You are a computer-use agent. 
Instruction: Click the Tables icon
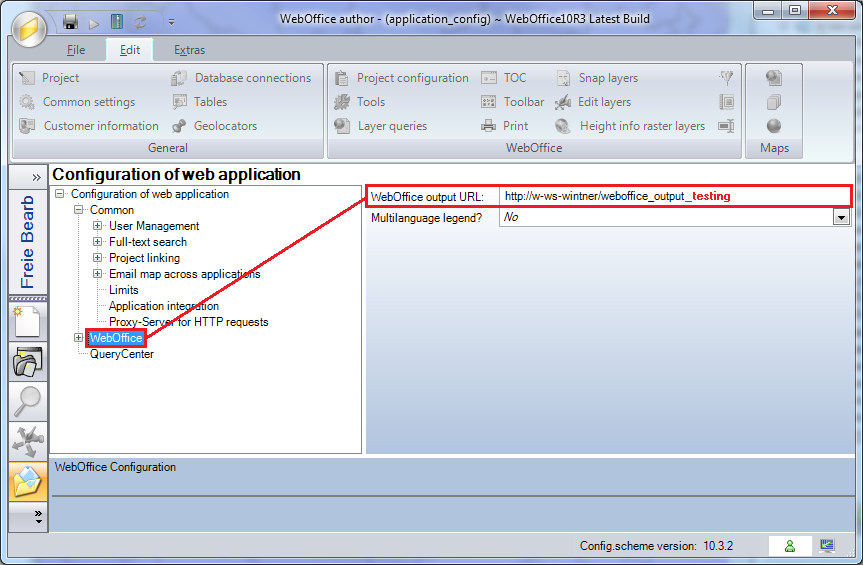pyautogui.click(x=179, y=102)
